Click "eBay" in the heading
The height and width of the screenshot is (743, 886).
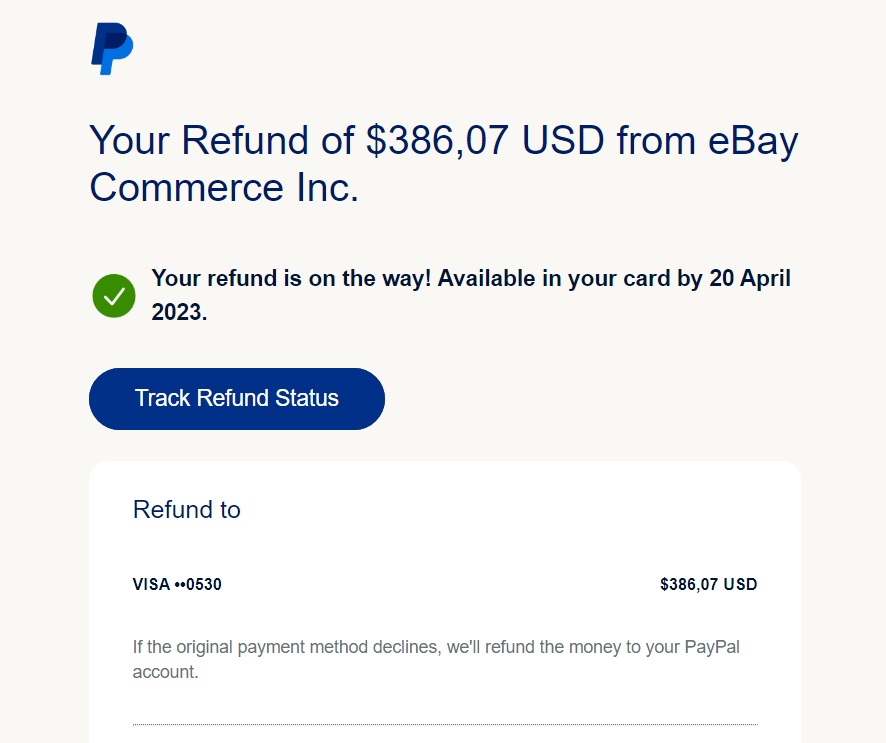(739, 141)
